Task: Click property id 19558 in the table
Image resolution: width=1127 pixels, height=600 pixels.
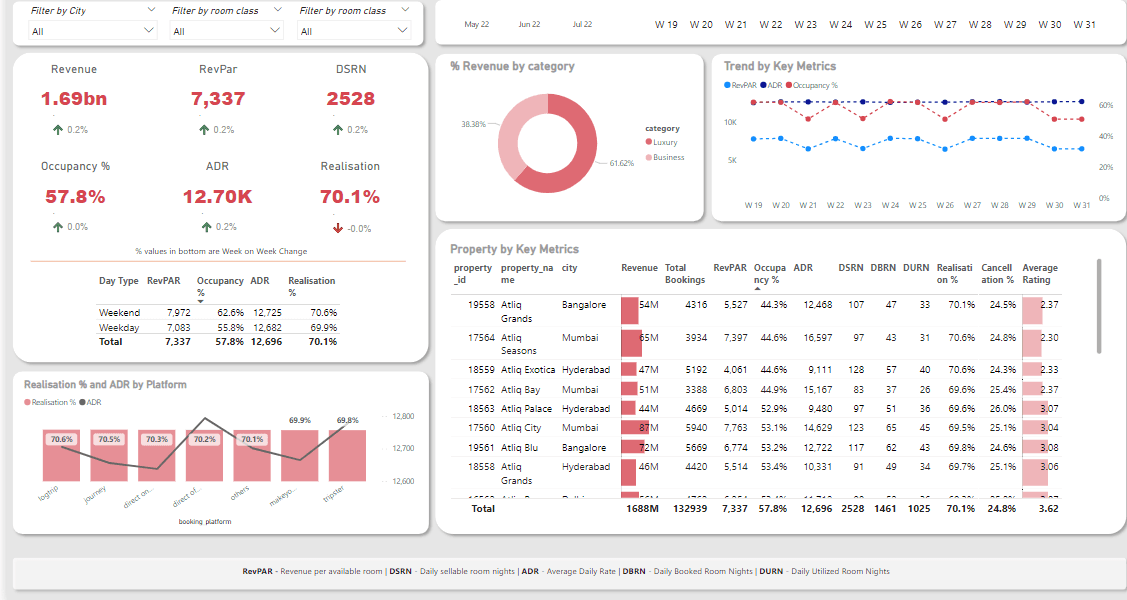Action: click(x=481, y=305)
